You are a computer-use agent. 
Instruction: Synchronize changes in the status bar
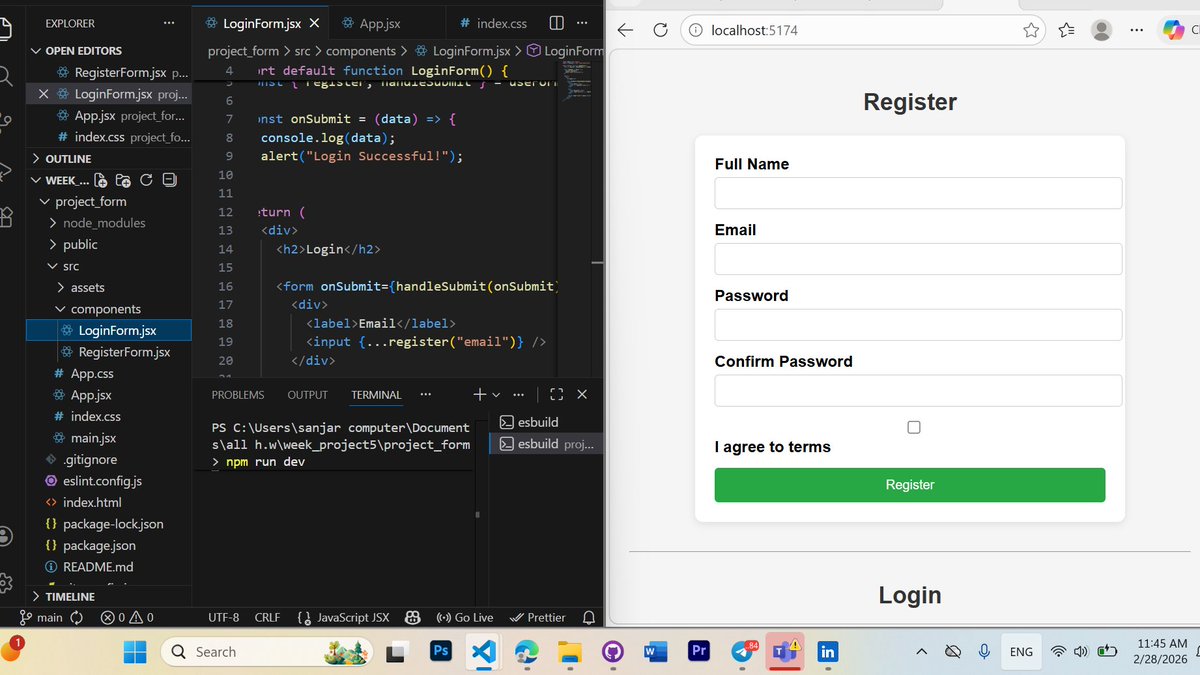click(76, 618)
